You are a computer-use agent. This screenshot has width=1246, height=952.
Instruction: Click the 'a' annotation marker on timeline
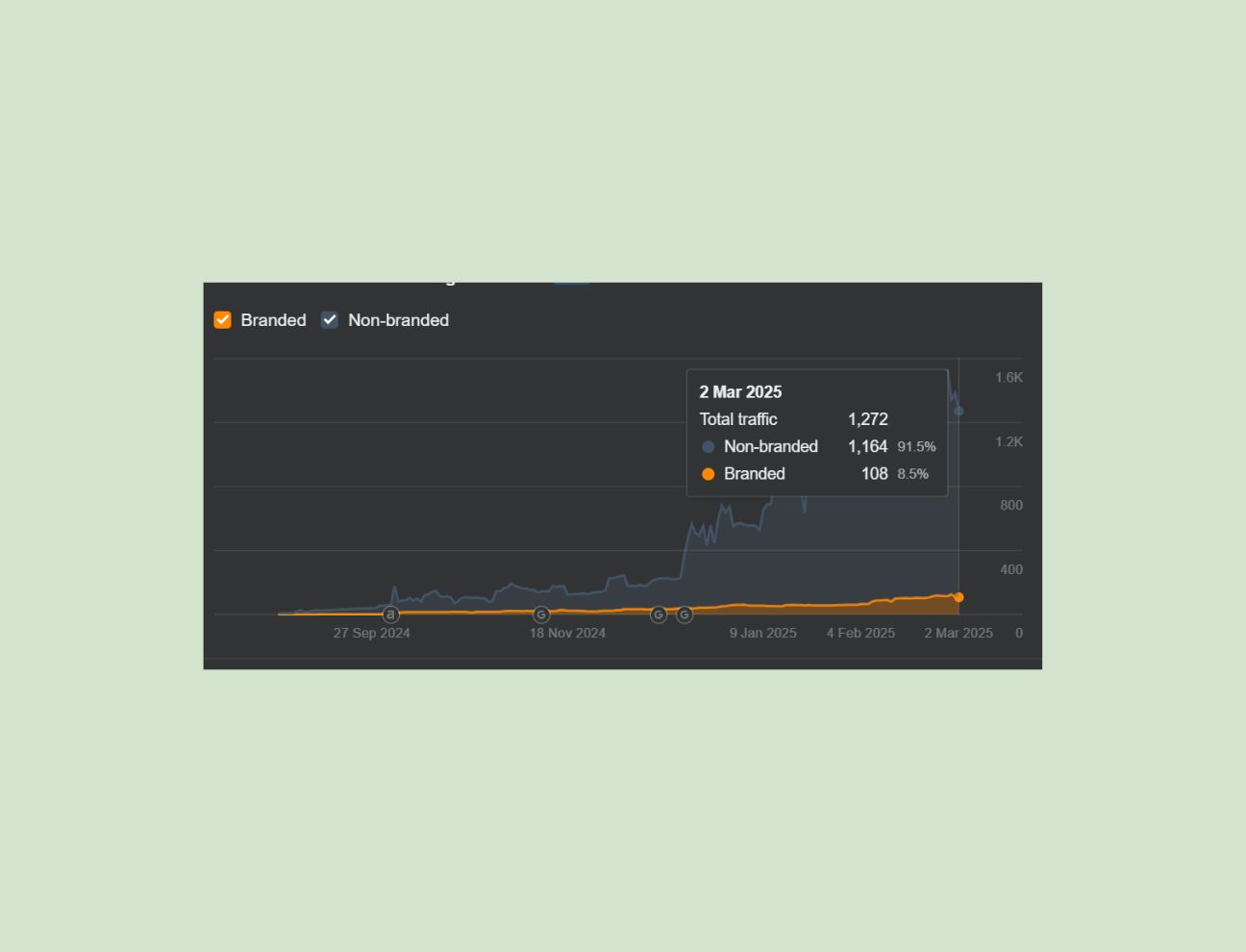390,614
